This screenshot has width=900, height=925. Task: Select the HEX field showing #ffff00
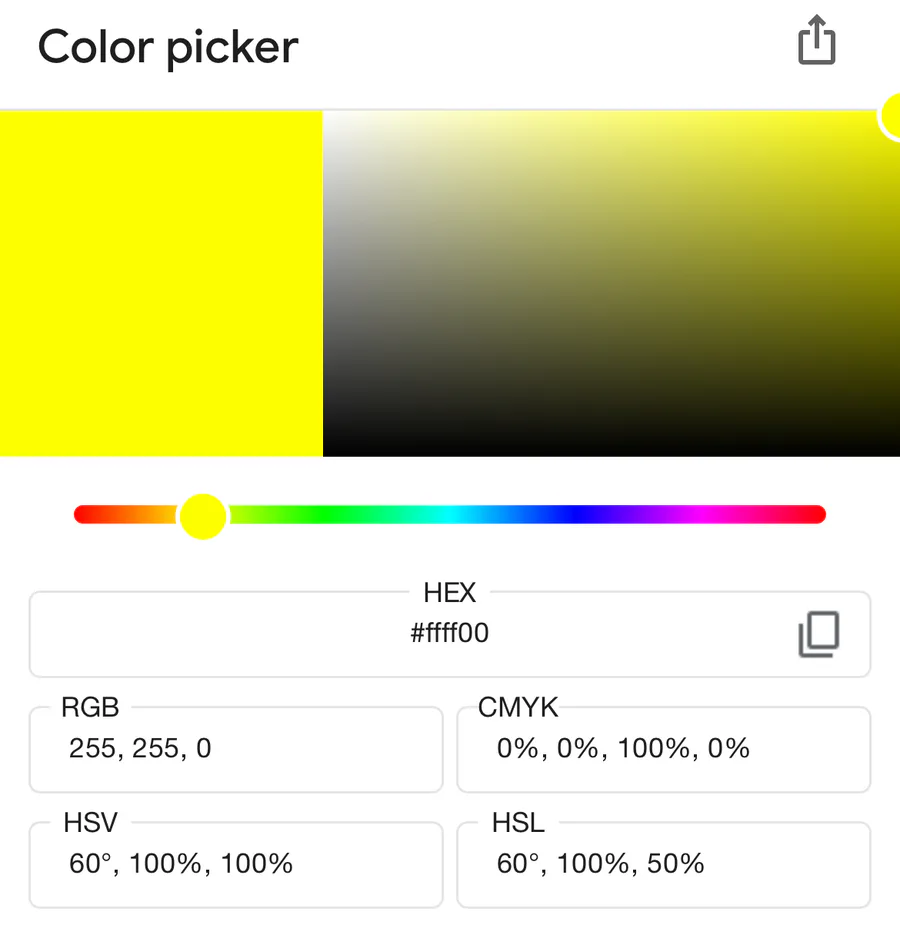(x=449, y=633)
